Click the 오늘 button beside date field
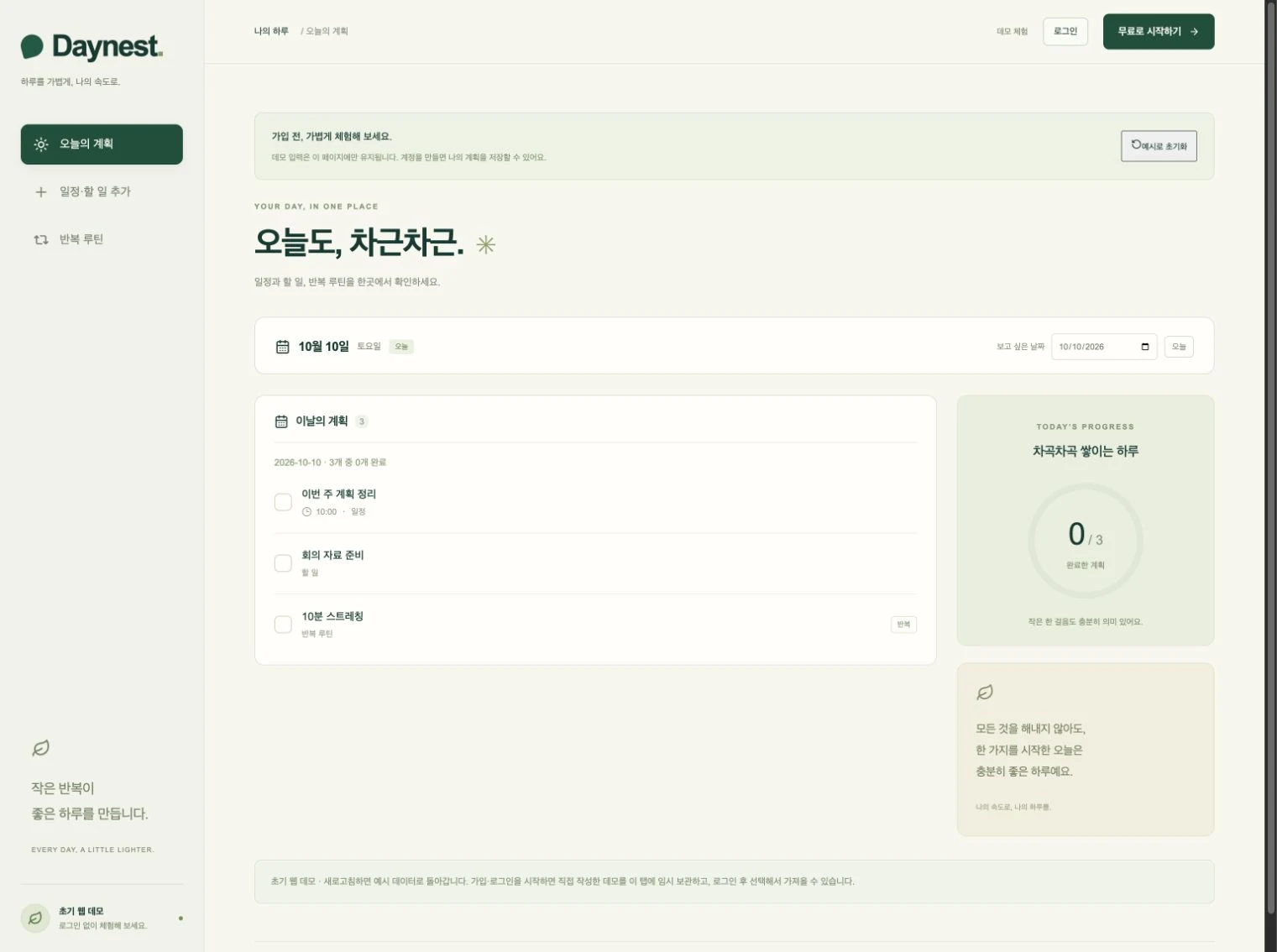Image resolution: width=1277 pixels, height=952 pixels. [x=1179, y=347]
